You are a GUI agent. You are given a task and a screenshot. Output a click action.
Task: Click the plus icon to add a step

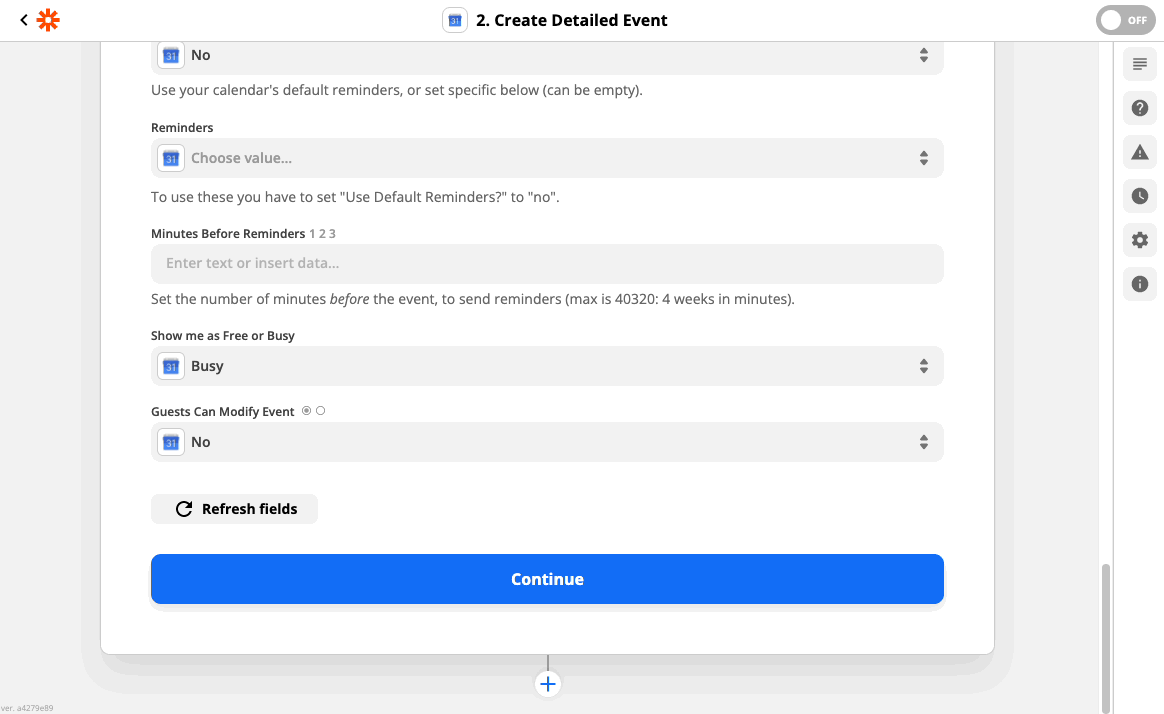click(547, 684)
